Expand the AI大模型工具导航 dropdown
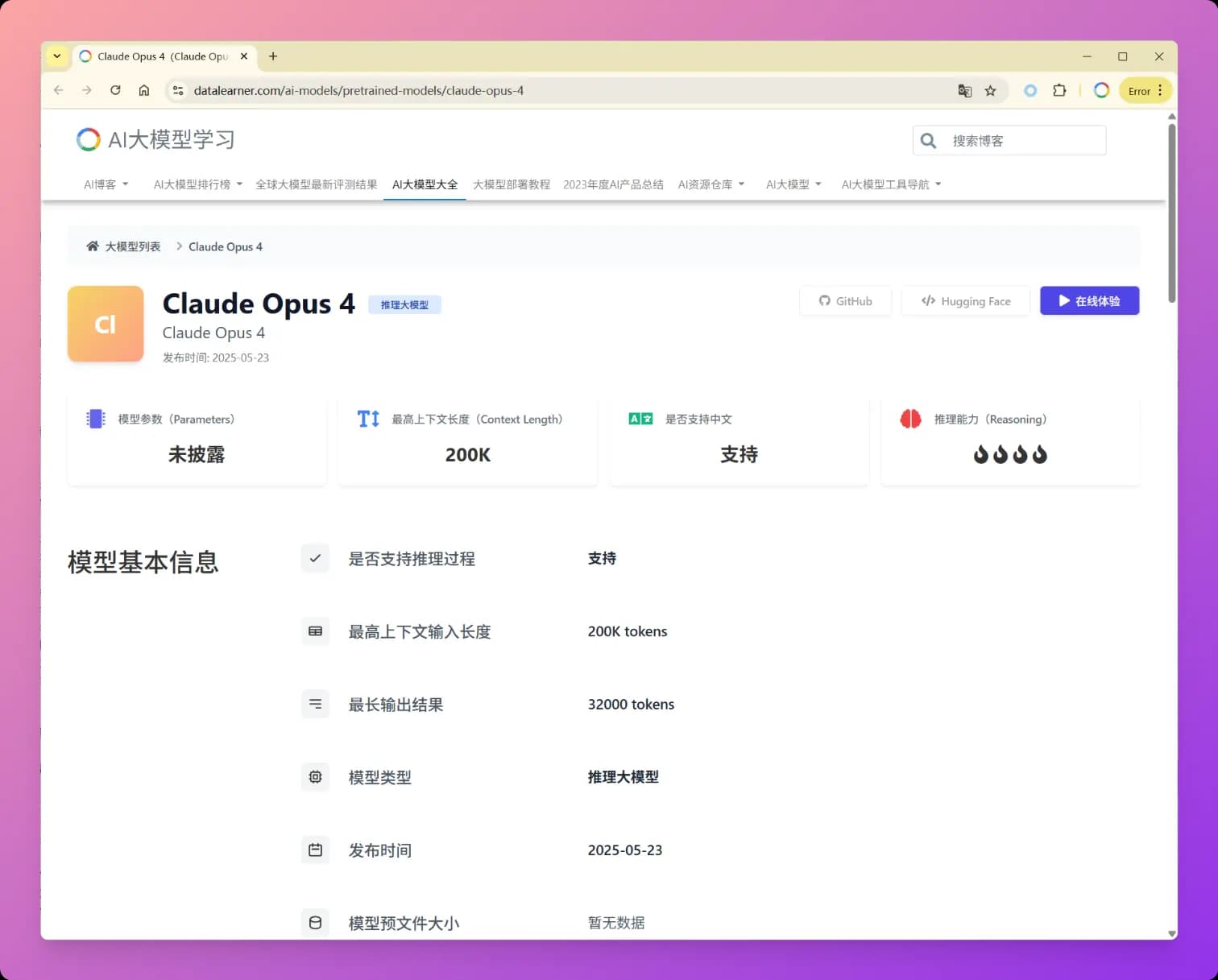Screen dimensions: 1218x980 click(890, 184)
